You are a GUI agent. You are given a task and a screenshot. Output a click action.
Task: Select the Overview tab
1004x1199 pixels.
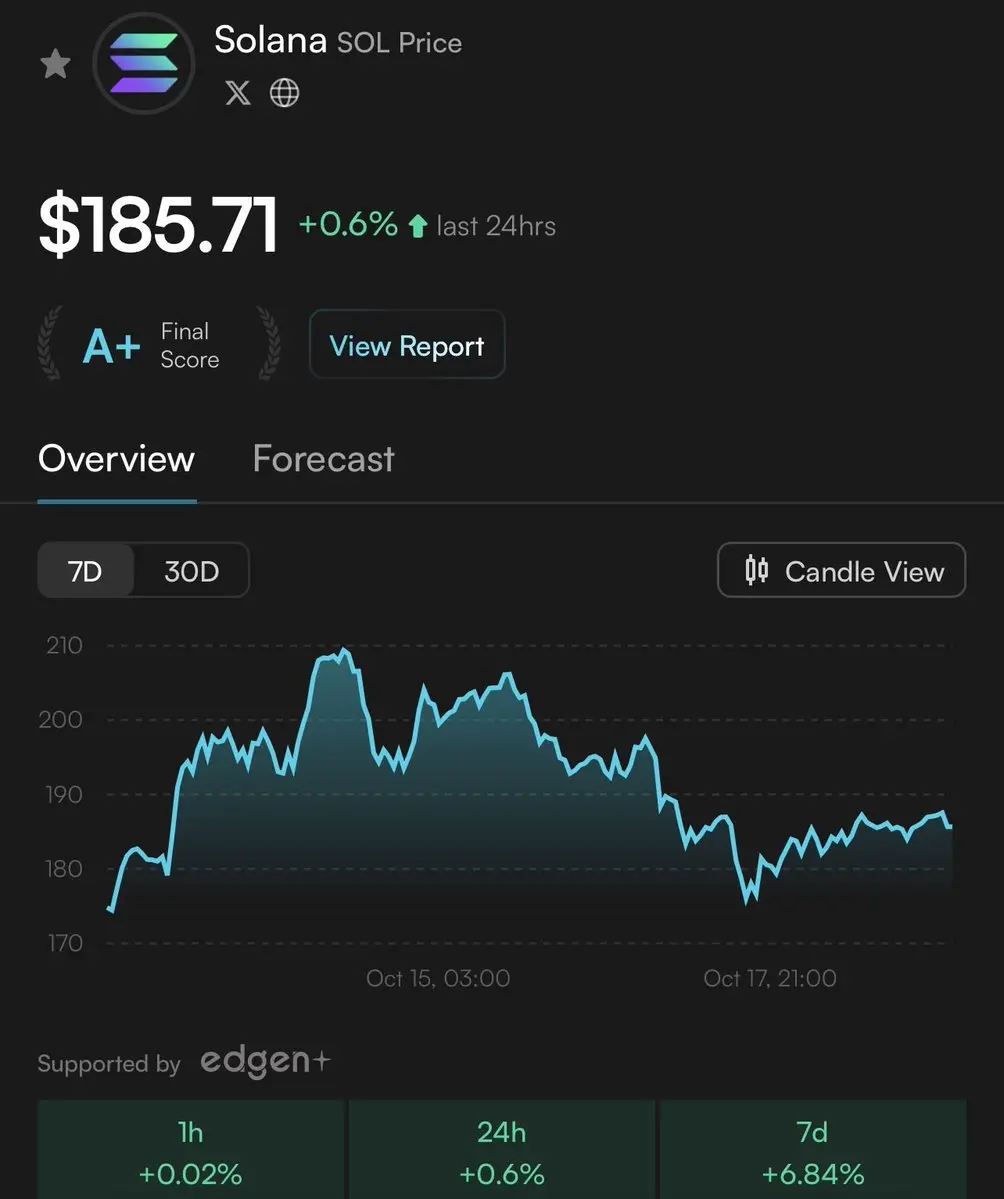[x=116, y=459]
